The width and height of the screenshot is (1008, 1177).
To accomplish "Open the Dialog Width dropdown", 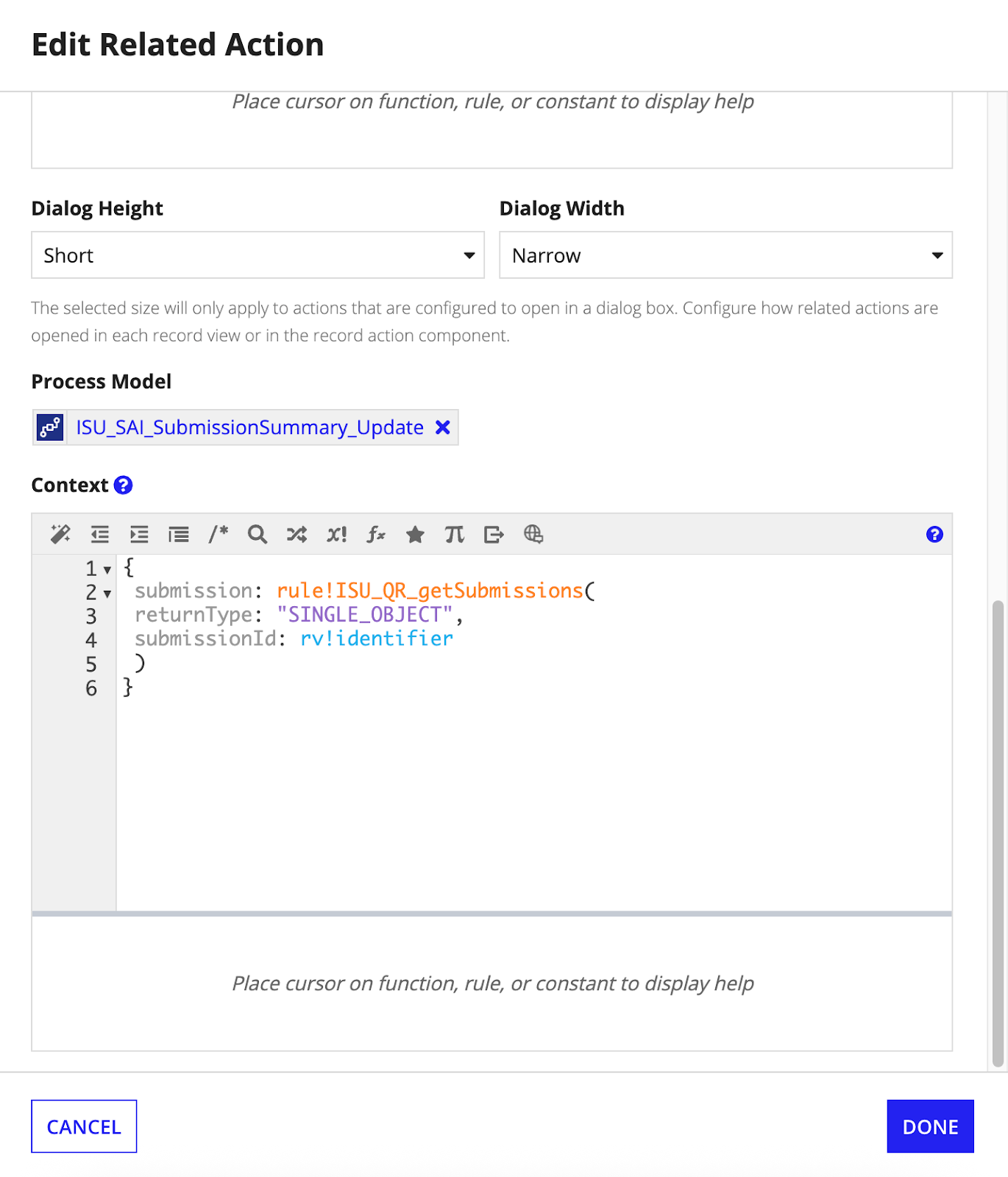I will 725,255.
